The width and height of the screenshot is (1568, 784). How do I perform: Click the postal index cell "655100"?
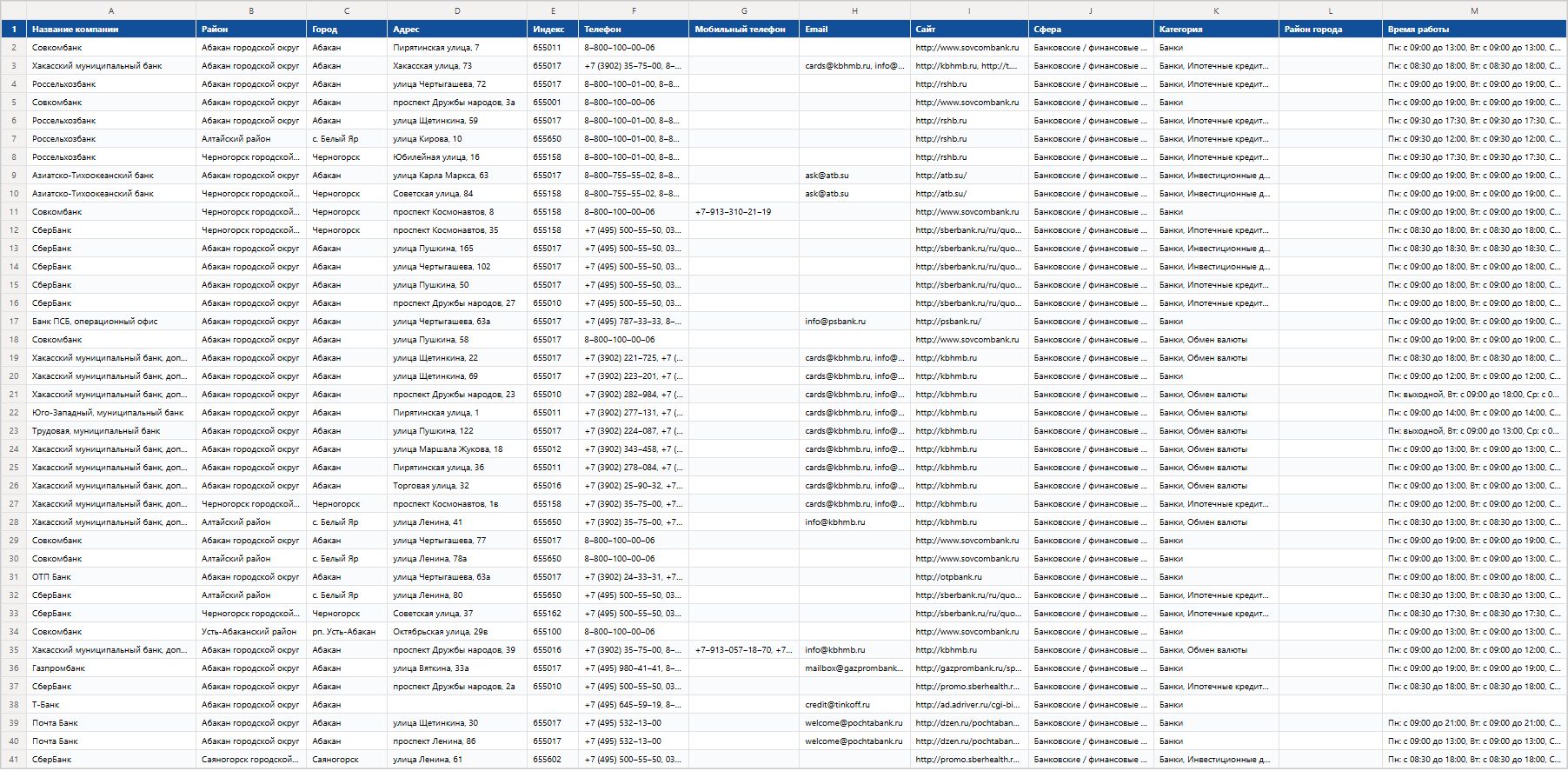tap(553, 632)
